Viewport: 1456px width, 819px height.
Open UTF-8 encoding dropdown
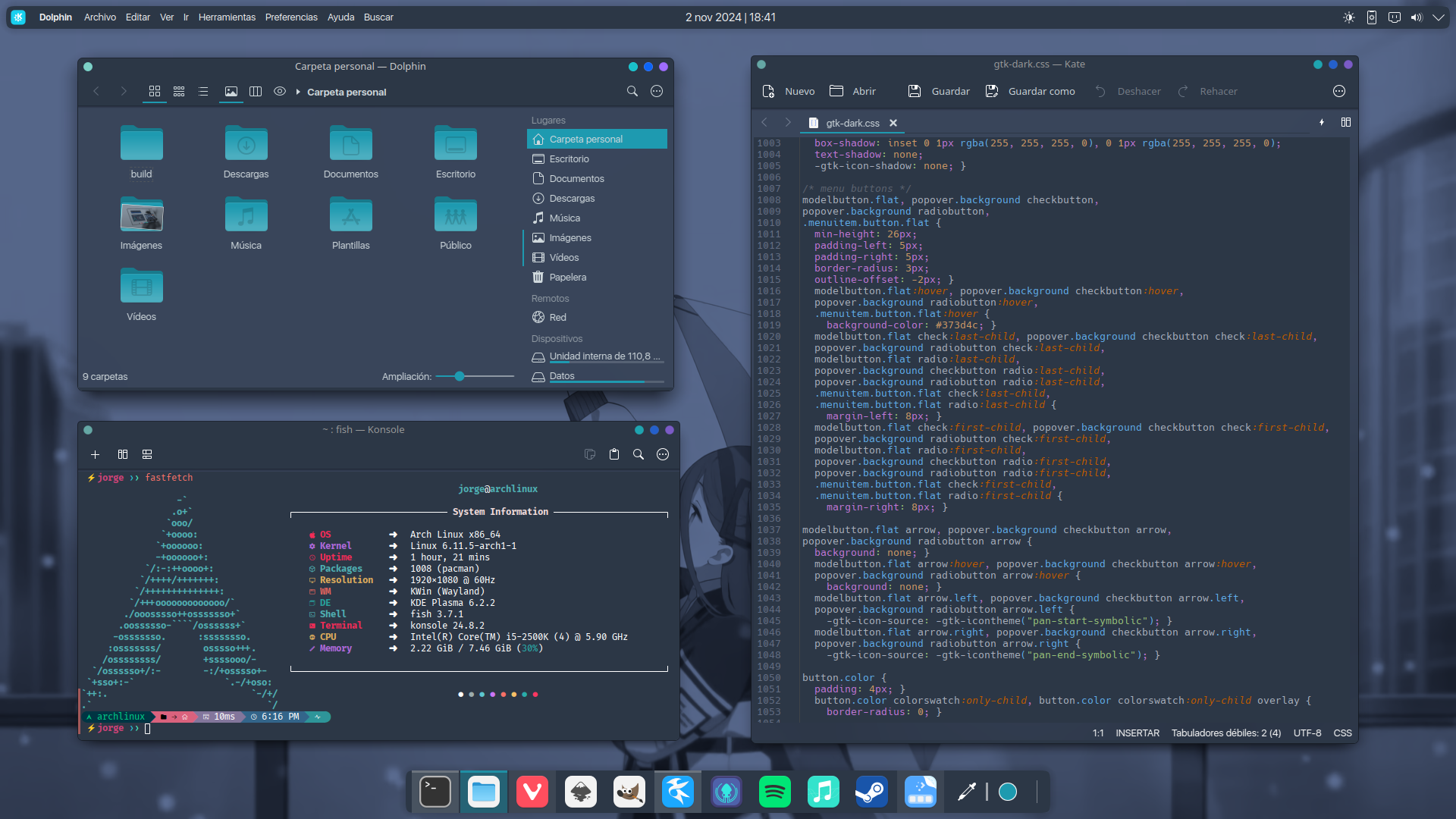(x=1307, y=733)
